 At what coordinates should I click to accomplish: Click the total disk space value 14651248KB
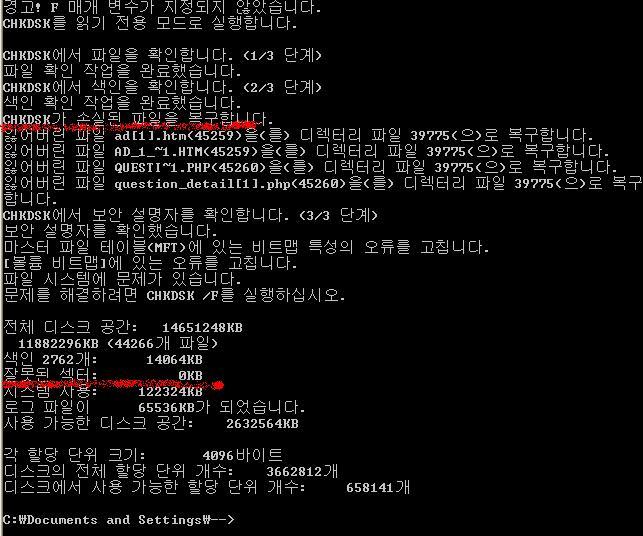(x=202, y=327)
